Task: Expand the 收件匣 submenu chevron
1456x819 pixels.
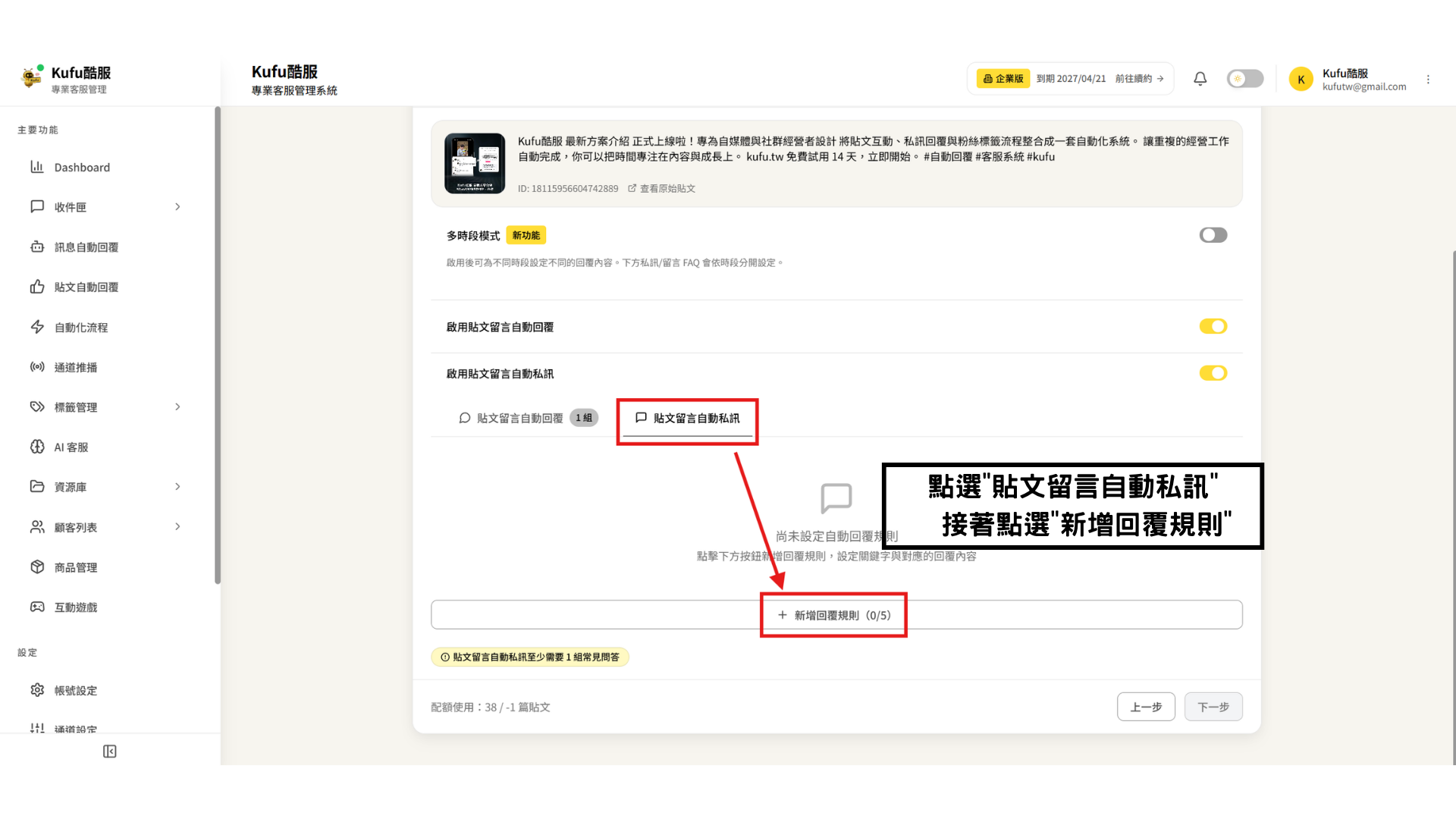Action: (x=177, y=206)
